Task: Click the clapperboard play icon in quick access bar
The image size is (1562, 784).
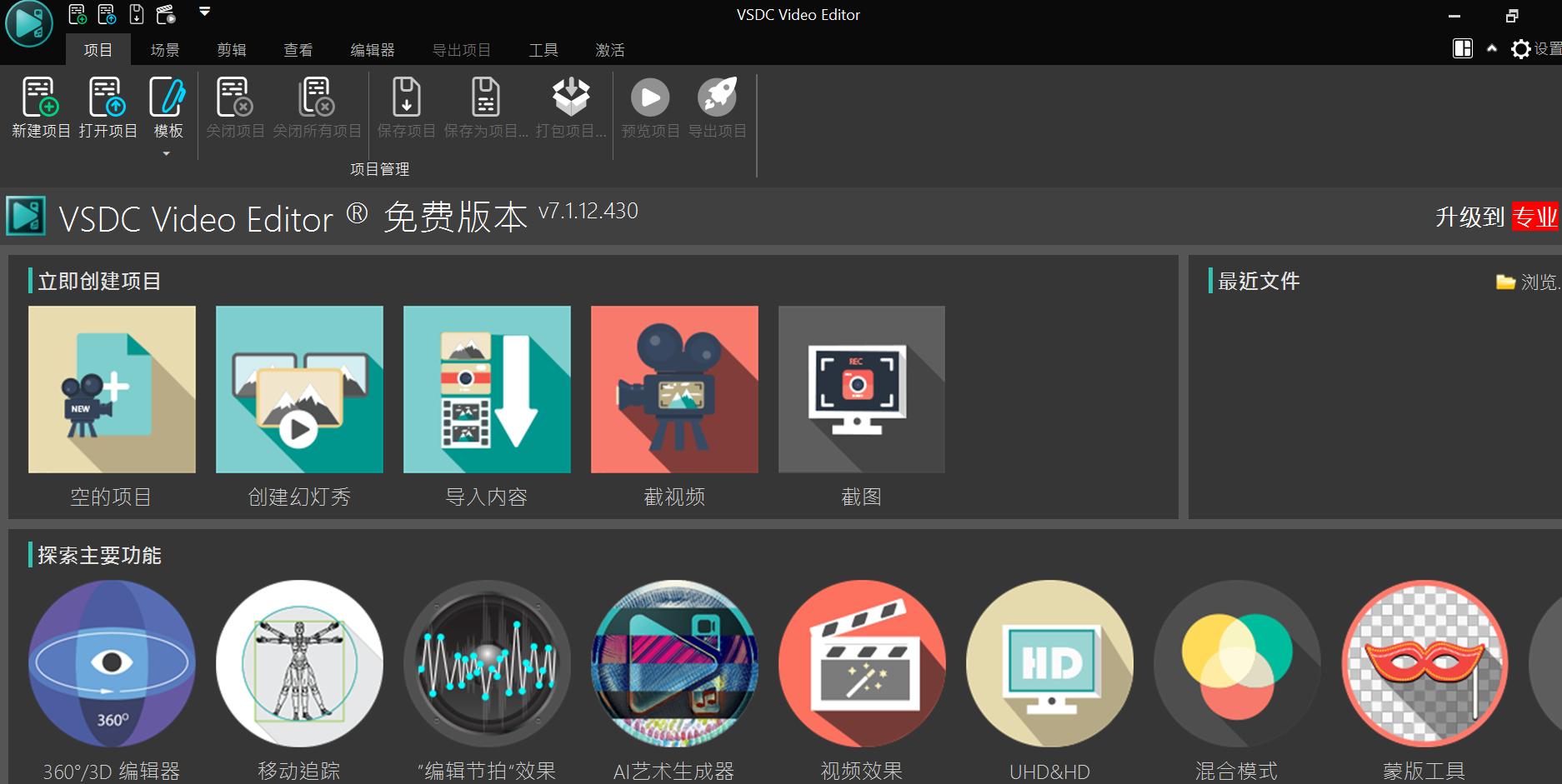Action: 167,14
